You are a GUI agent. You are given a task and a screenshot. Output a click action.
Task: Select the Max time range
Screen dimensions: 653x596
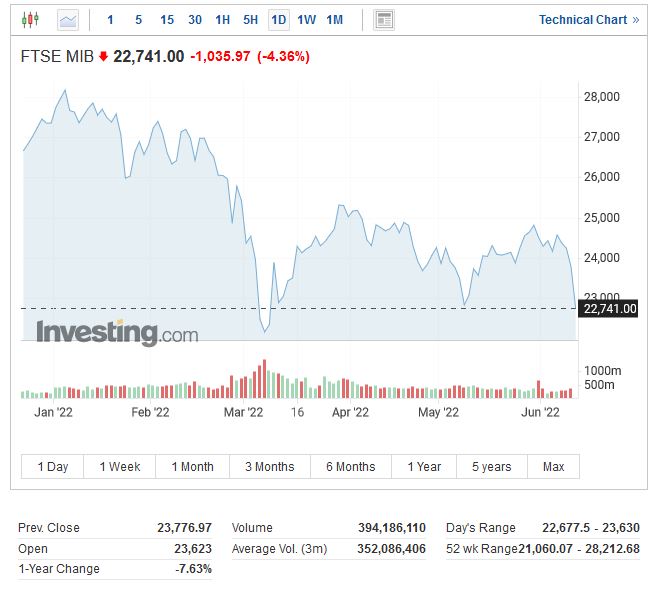click(x=553, y=466)
